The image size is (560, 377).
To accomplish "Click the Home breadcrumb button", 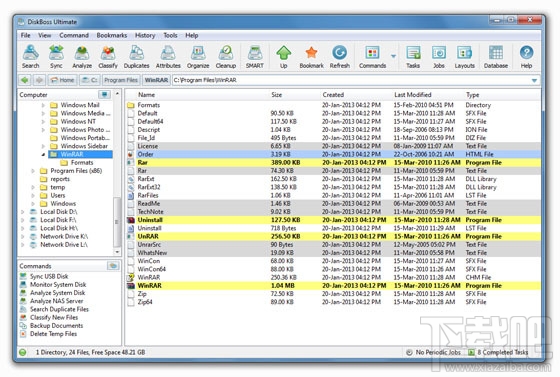I will pos(62,80).
